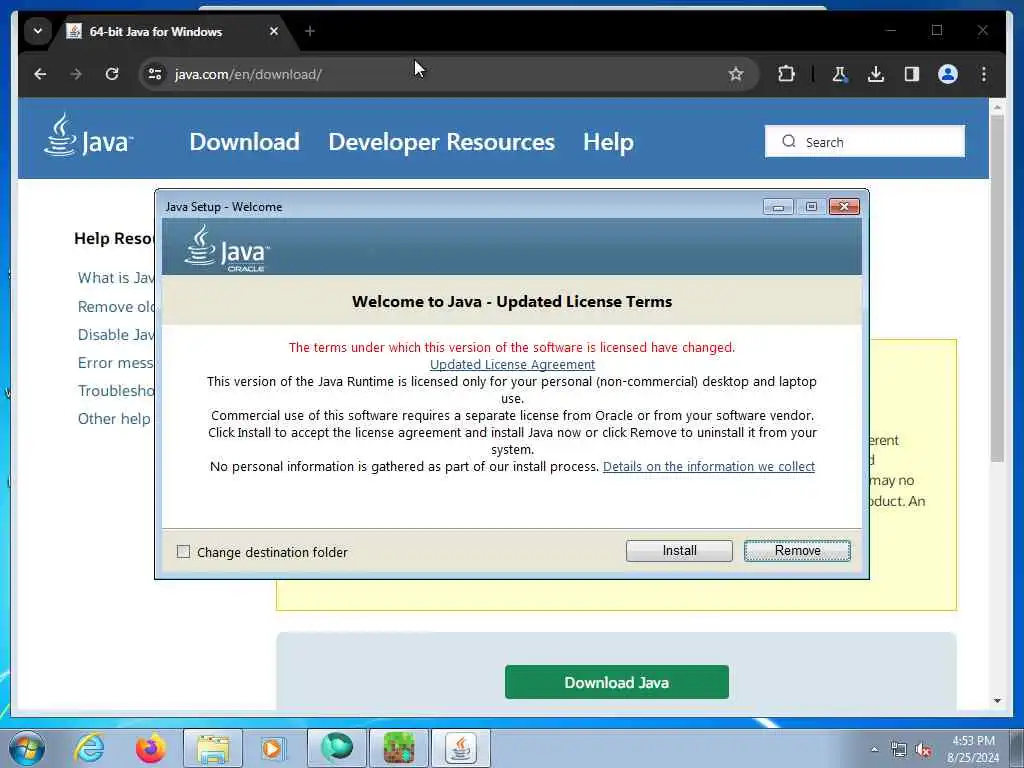1024x768 pixels.
Task: Open the Java installer taskbar icon
Action: 461,748
